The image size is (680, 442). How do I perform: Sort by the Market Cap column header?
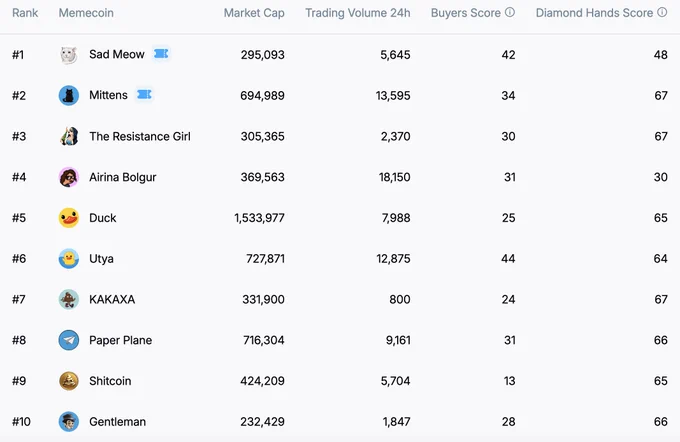pos(254,13)
